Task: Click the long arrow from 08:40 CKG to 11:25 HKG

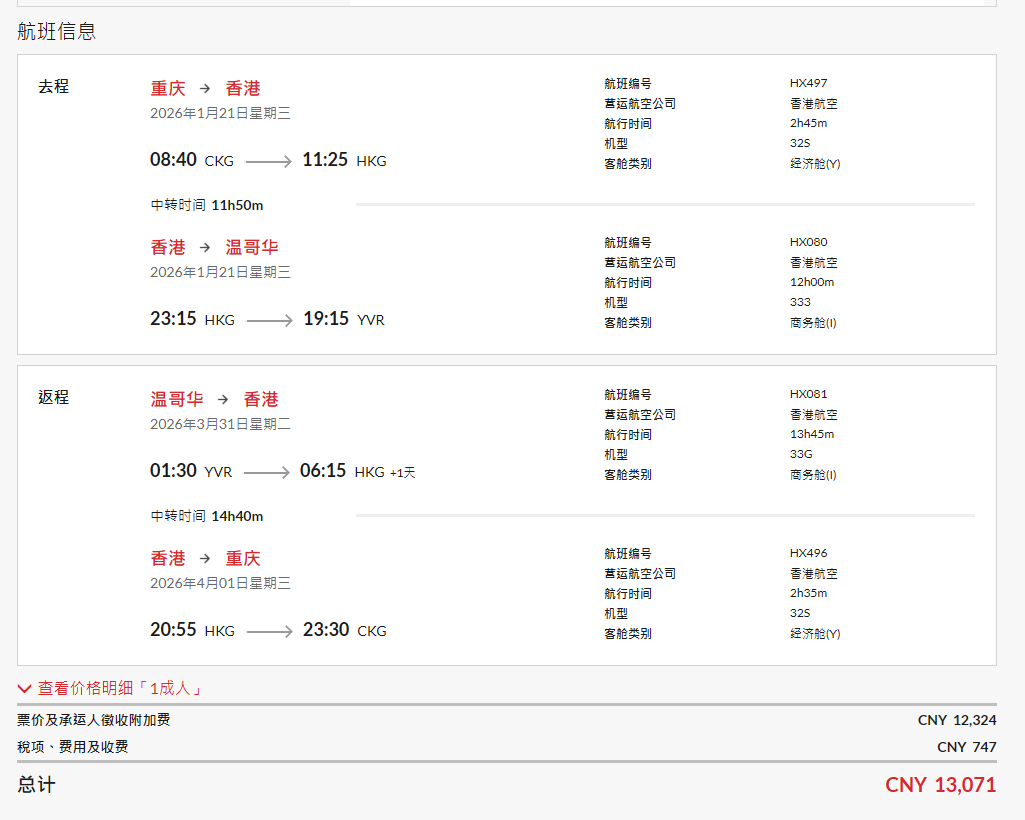Action: coord(268,161)
